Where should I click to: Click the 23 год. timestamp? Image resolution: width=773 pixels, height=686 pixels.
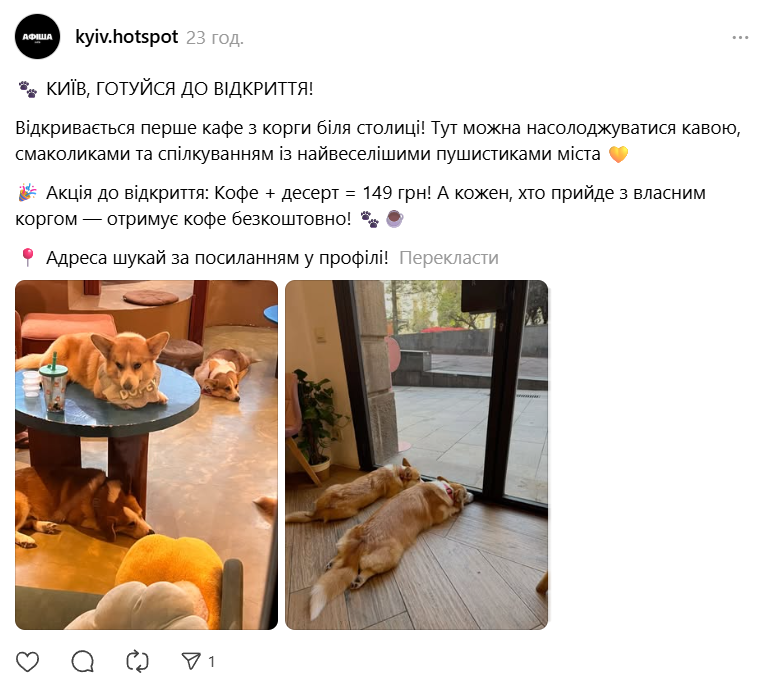[x=214, y=37]
